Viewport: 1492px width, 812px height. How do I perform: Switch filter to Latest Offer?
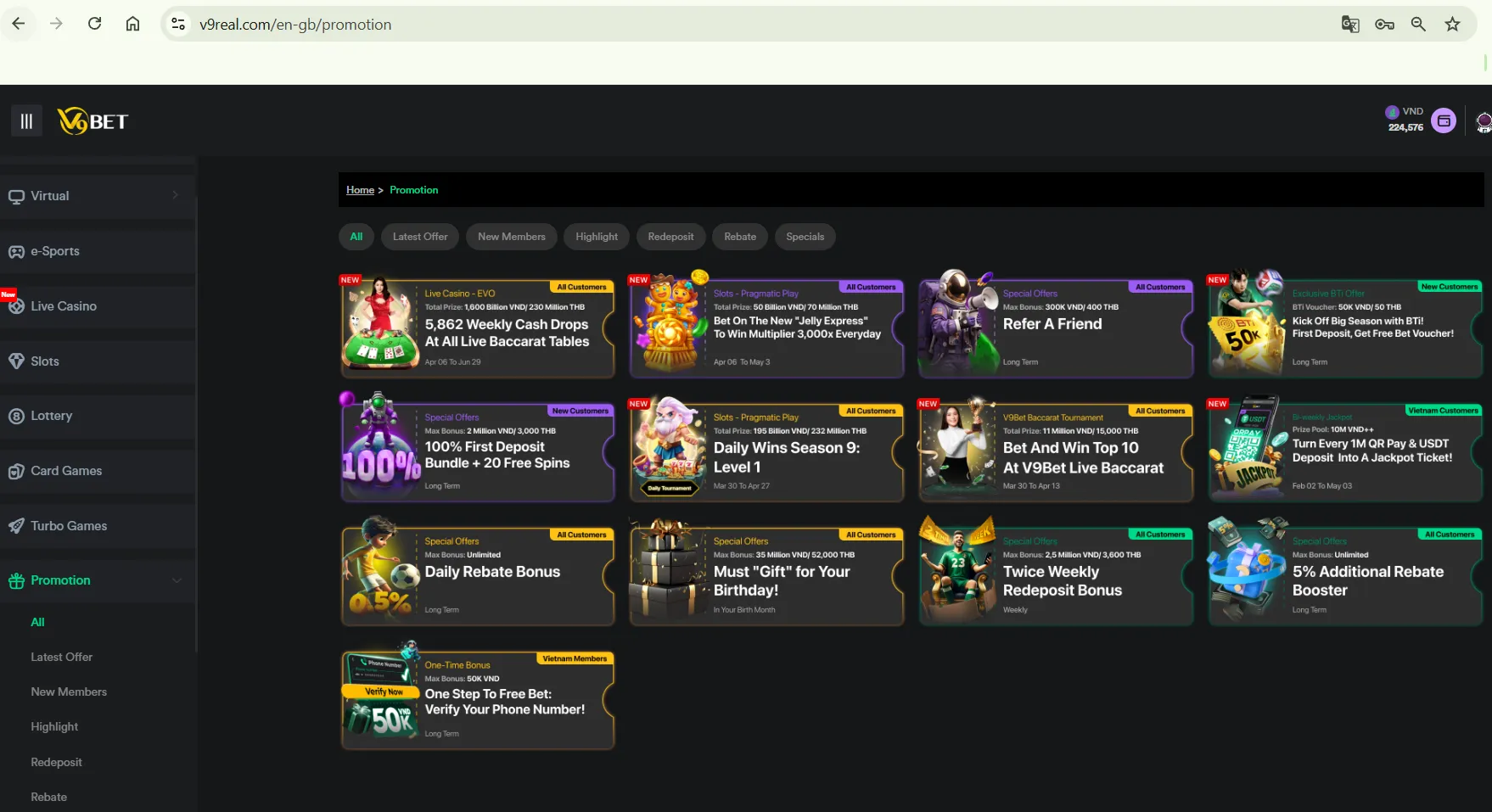419,236
